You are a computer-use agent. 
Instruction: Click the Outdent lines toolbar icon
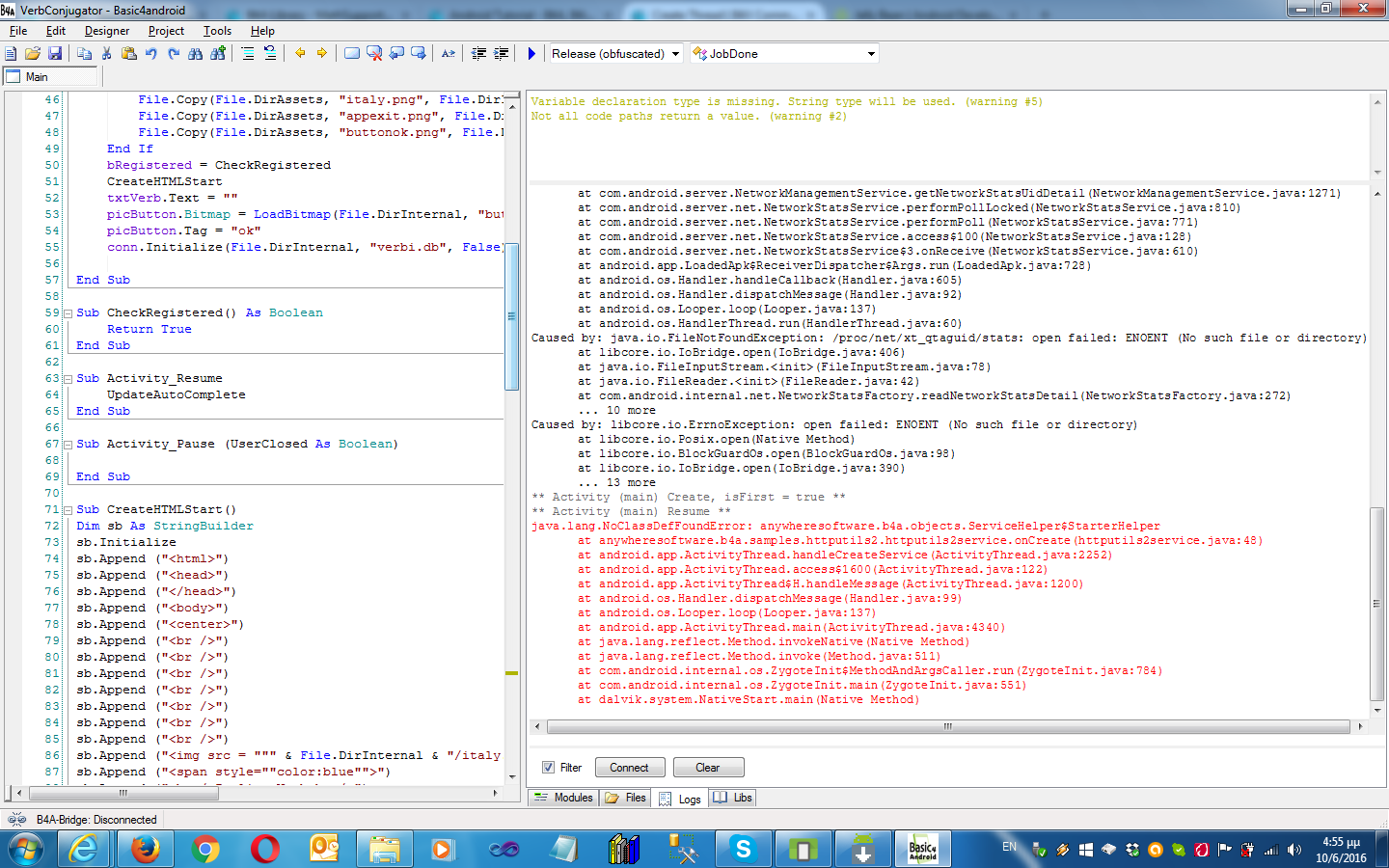click(479, 54)
